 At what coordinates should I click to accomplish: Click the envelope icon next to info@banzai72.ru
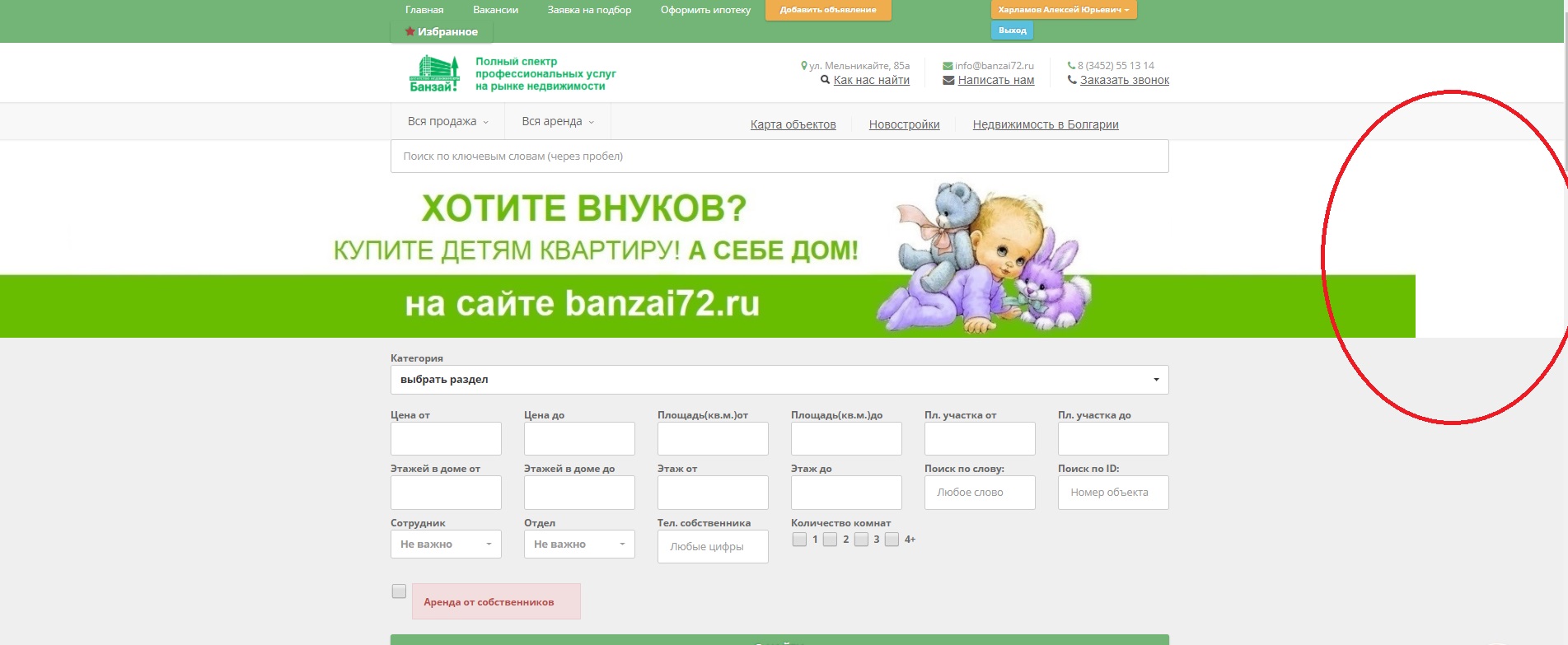click(x=948, y=66)
